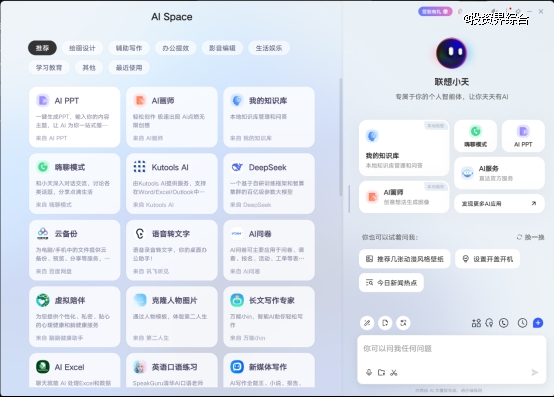Select the 绘图设计 category tab

click(82, 48)
